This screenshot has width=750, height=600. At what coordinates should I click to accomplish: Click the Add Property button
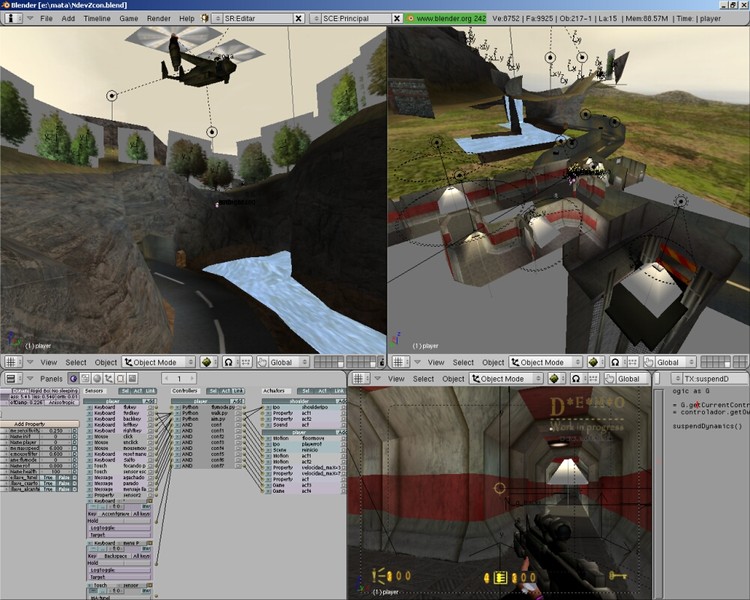point(40,424)
